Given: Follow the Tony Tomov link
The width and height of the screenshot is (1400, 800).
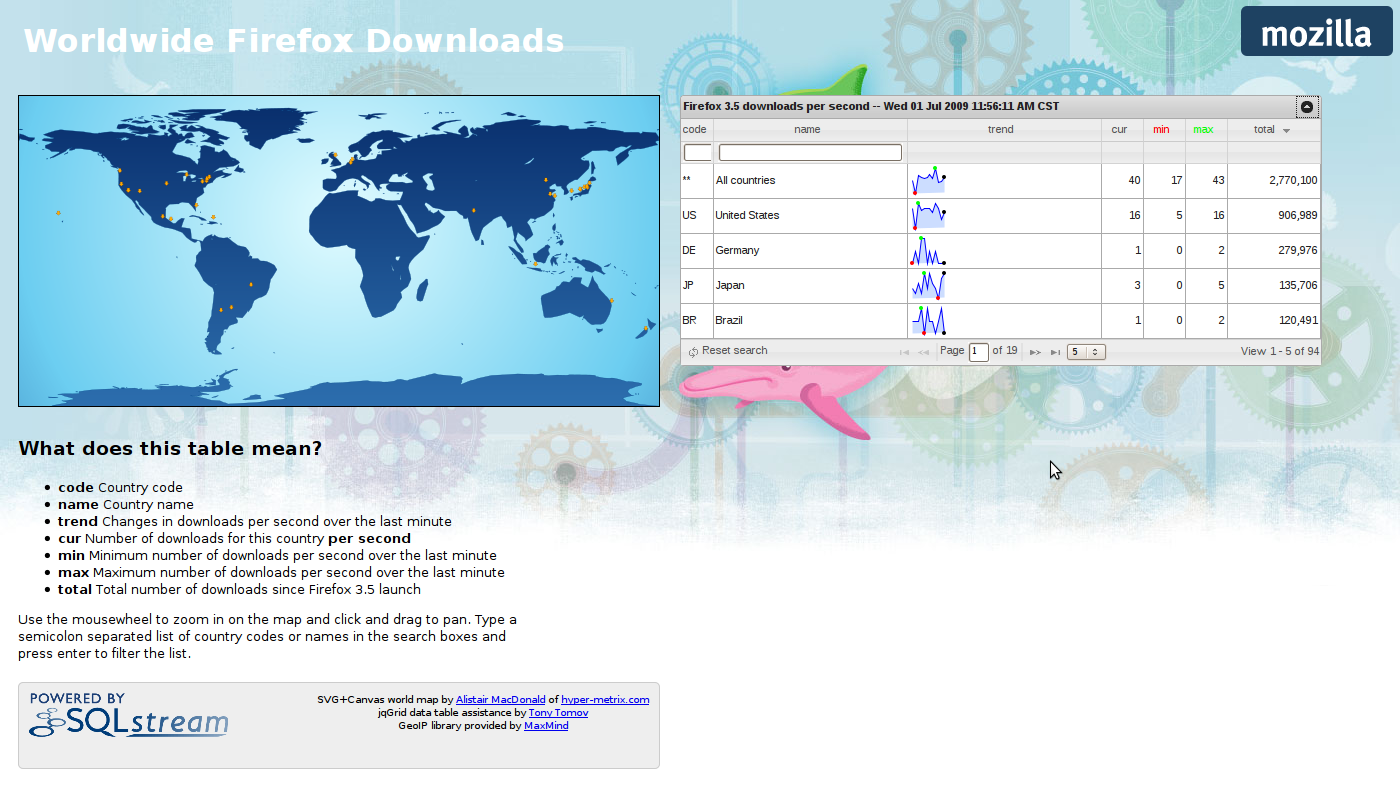Looking at the screenshot, I should tap(558, 713).
